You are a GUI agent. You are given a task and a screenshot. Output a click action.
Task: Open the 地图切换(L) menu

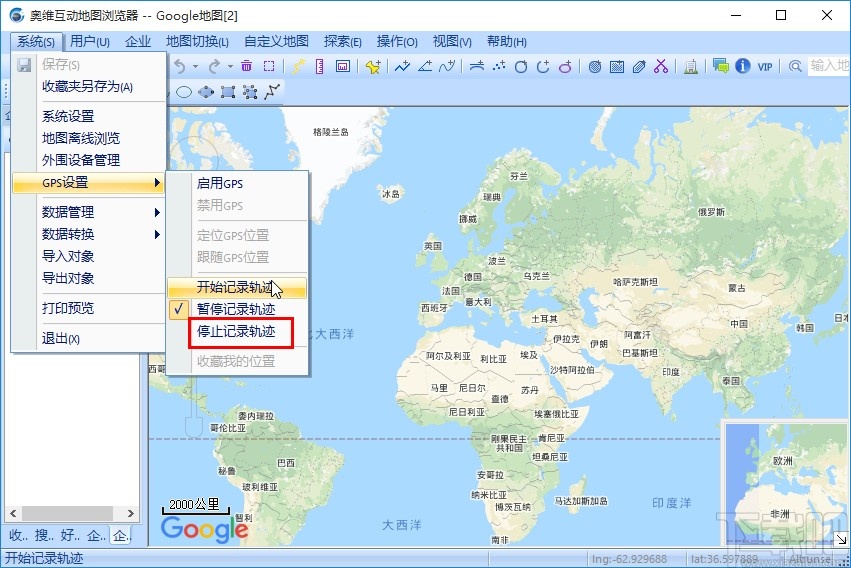click(x=197, y=42)
